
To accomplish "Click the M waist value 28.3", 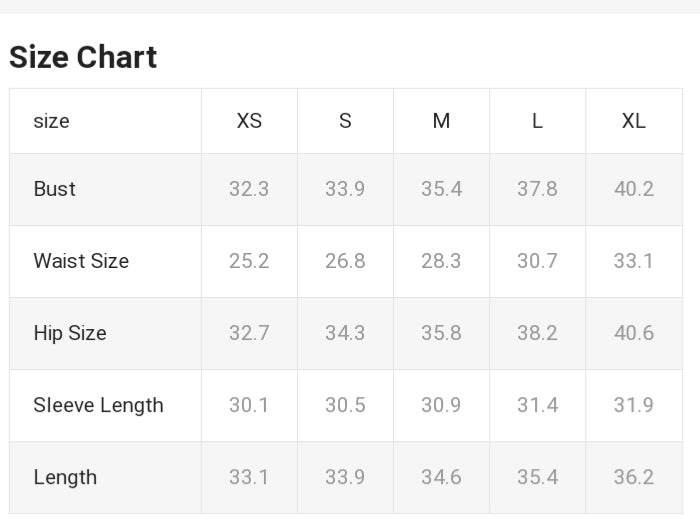I will coord(441,261).
